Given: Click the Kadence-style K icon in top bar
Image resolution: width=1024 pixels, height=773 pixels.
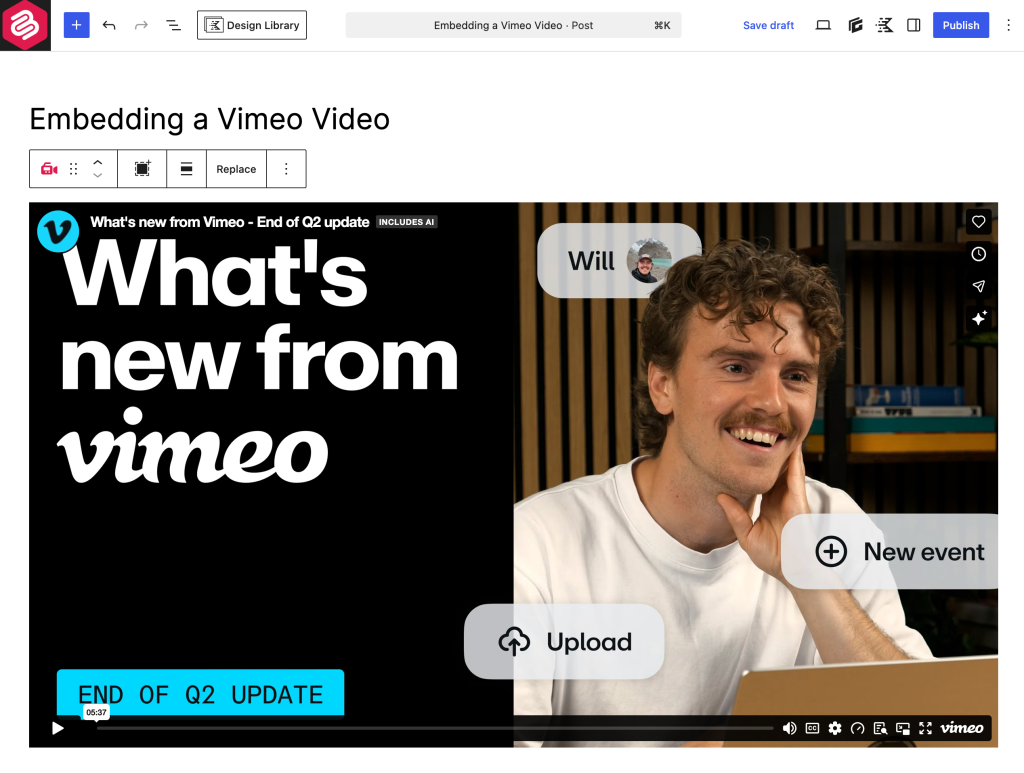Looking at the screenshot, I should pyautogui.click(x=884, y=25).
